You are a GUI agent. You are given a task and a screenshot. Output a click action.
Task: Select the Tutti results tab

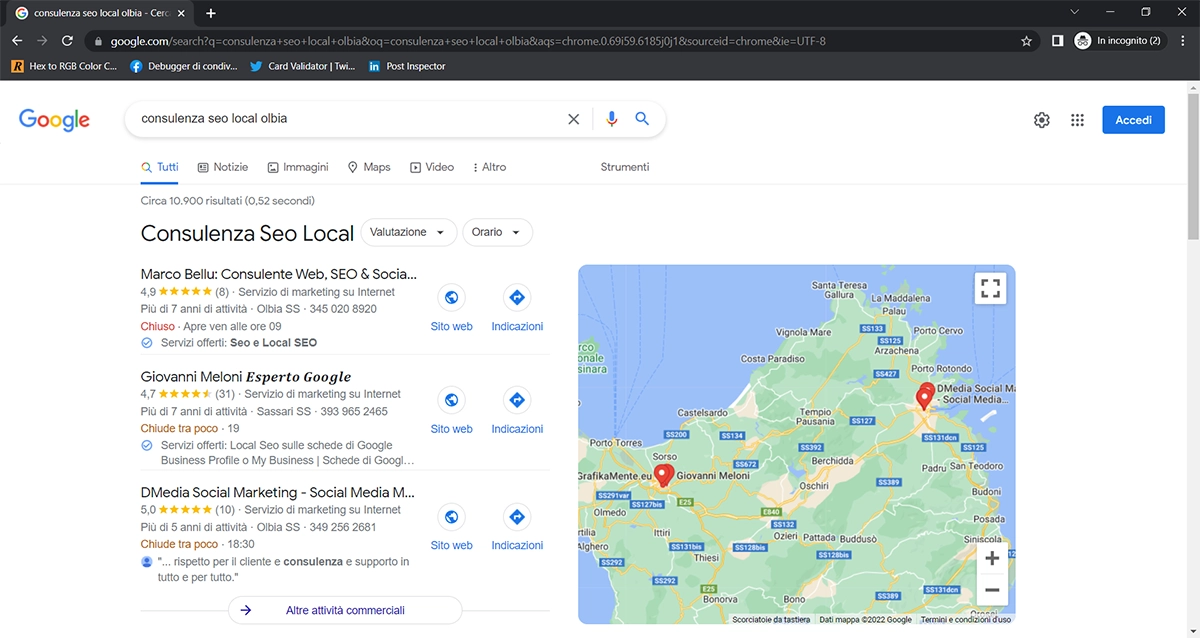pyautogui.click(x=160, y=167)
